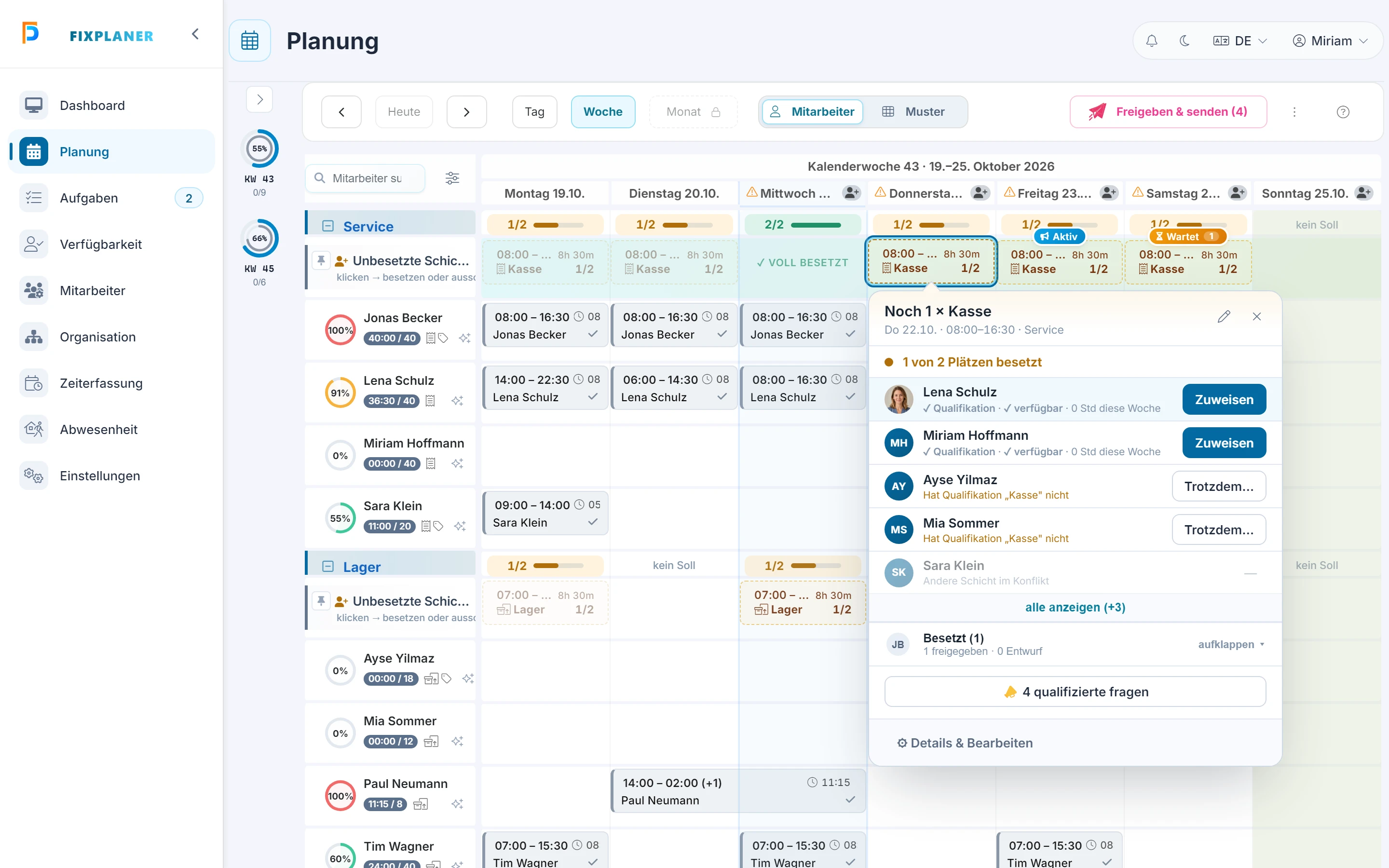
Task: Click add-employee icon on Sonntag 25.10.
Action: tap(1364, 193)
